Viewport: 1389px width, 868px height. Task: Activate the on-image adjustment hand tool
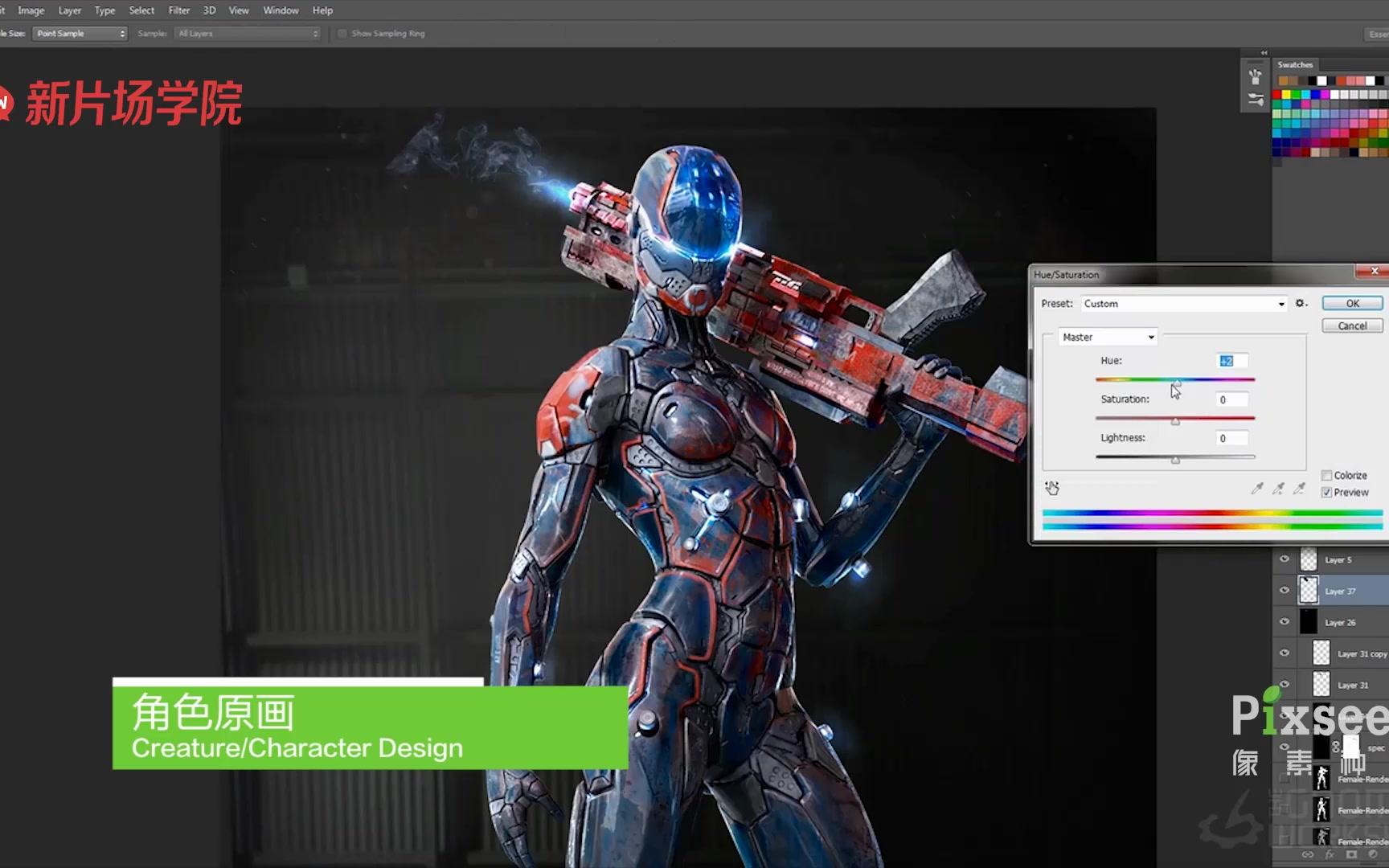[1052, 488]
